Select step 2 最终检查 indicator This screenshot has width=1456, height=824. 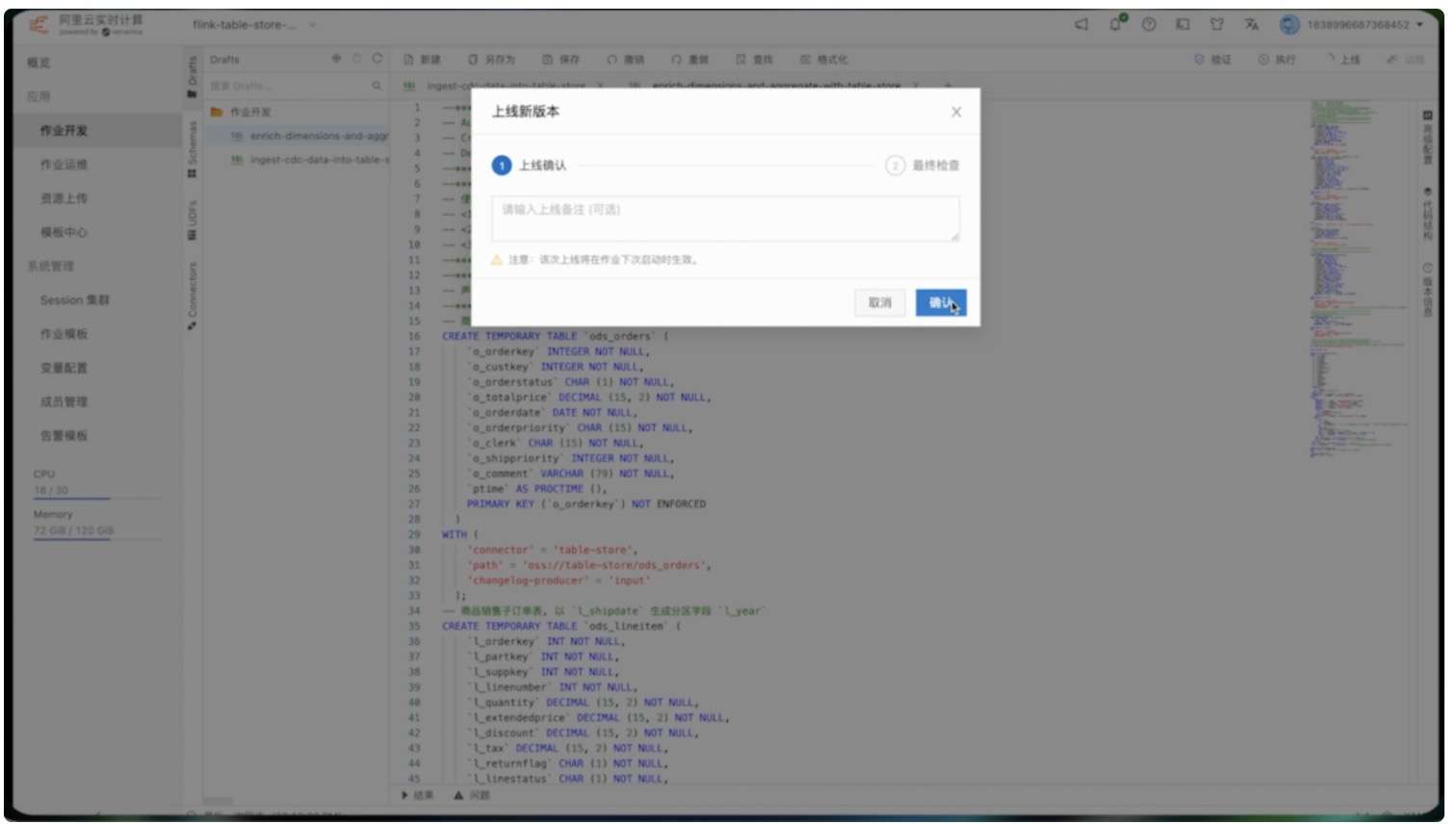[x=923, y=166]
